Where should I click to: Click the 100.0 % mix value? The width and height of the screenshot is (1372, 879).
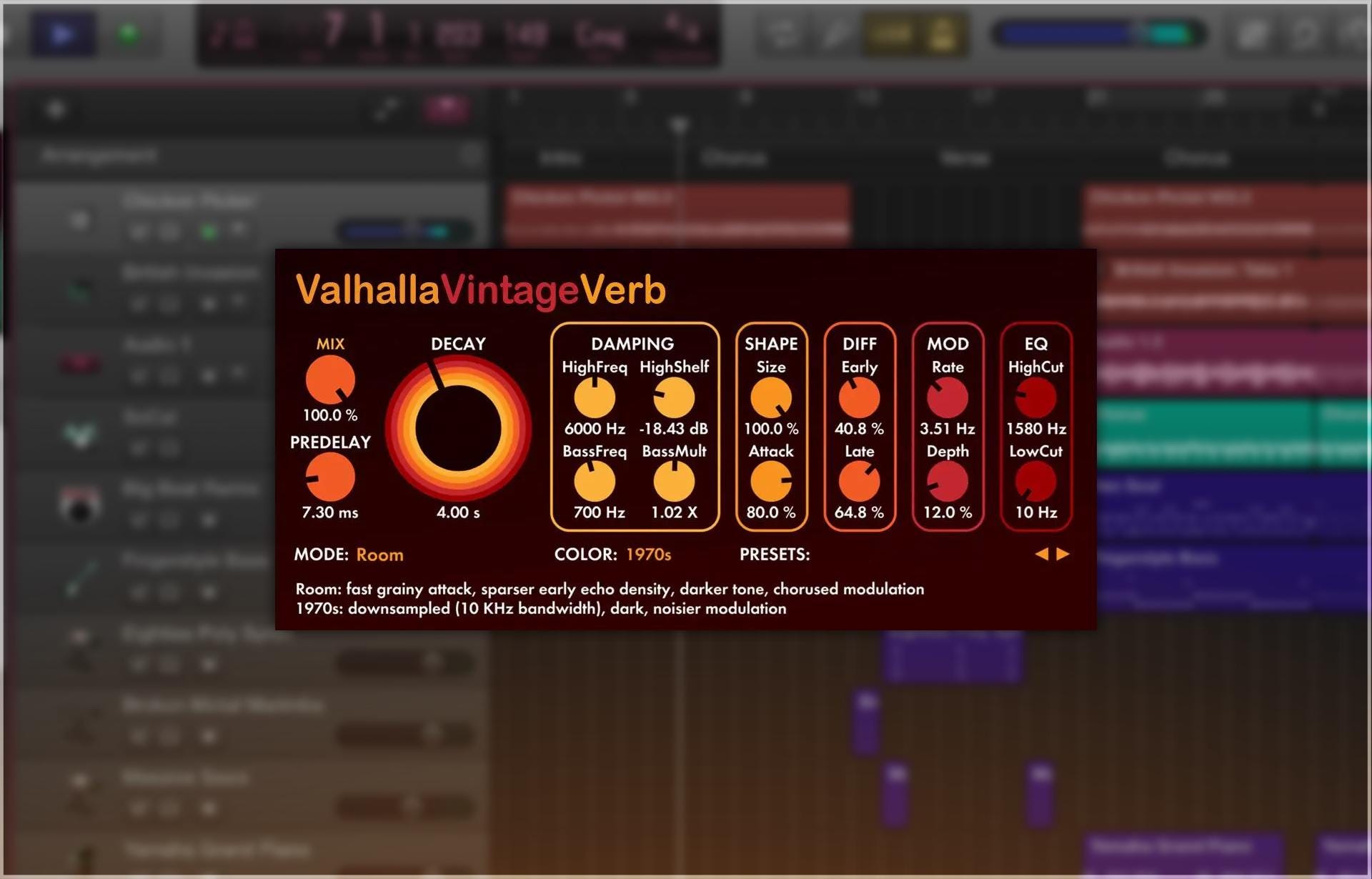pyautogui.click(x=330, y=415)
